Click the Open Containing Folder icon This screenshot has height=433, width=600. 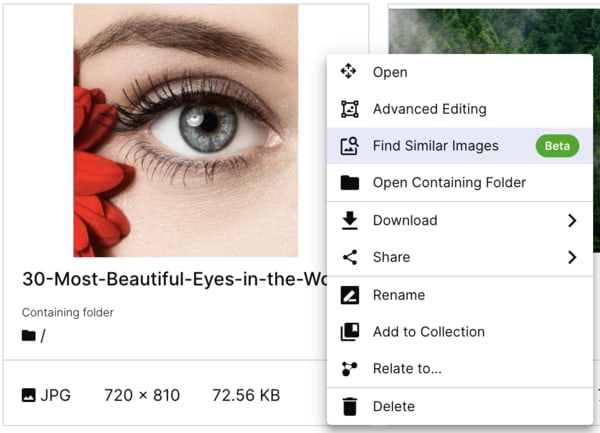350,182
